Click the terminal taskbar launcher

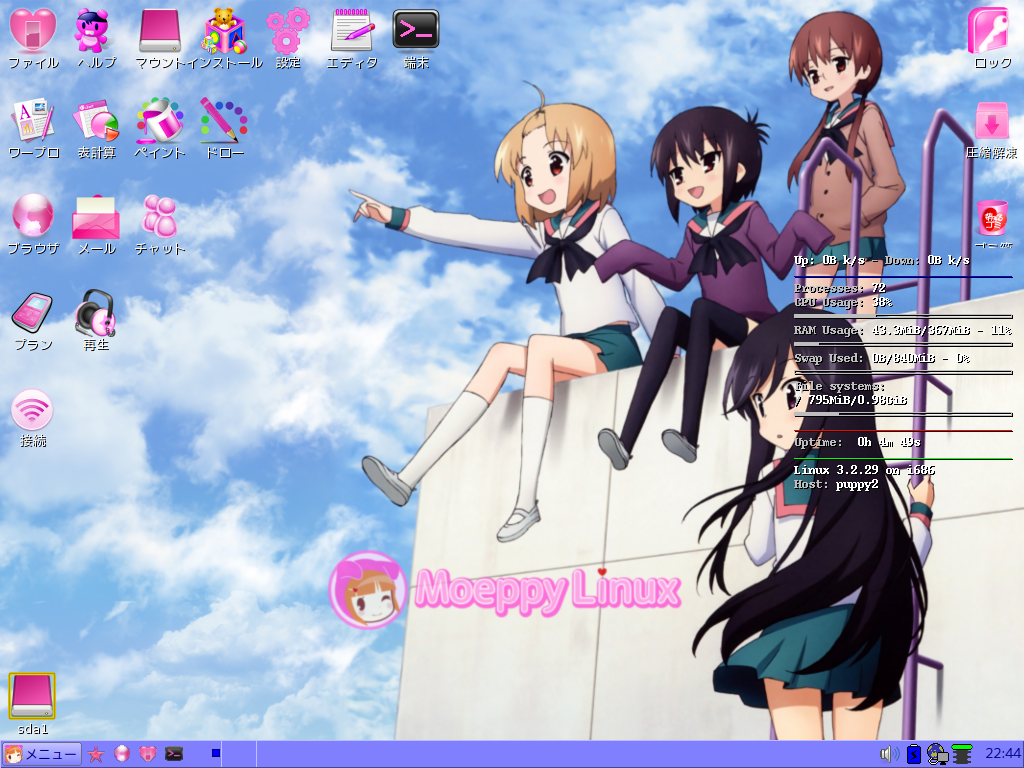coord(174,754)
